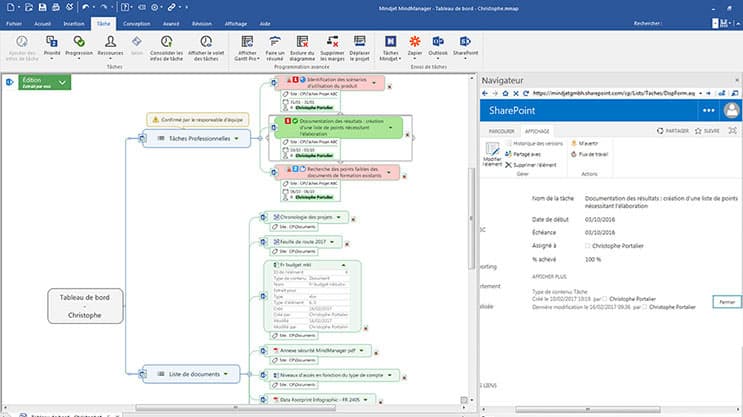Click the Navigateur URL address field

(x=613, y=93)
